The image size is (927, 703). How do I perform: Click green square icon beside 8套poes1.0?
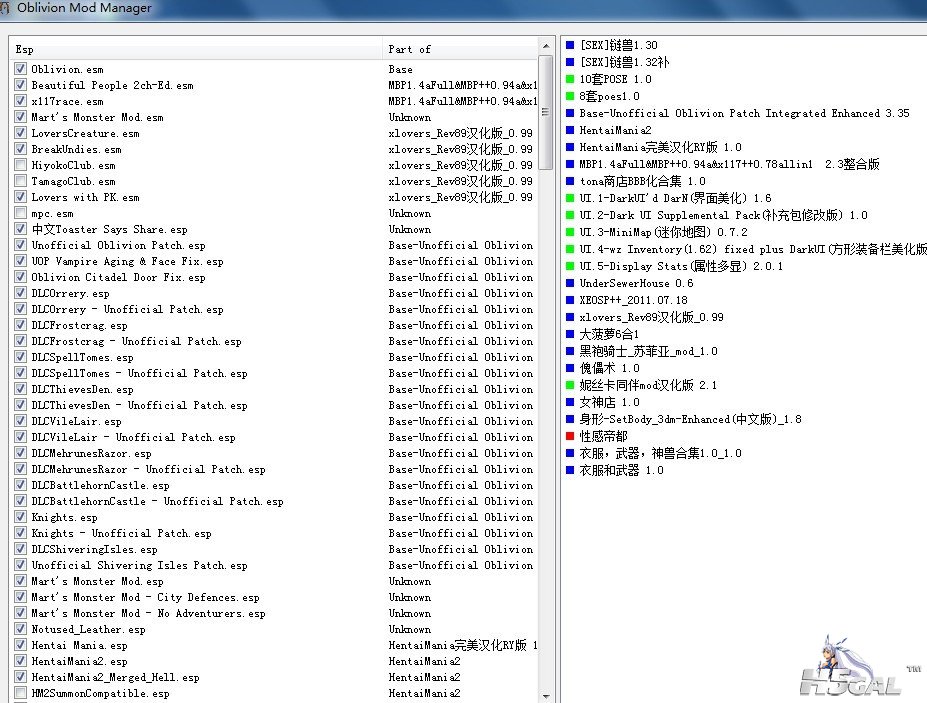tap(570, 96)
